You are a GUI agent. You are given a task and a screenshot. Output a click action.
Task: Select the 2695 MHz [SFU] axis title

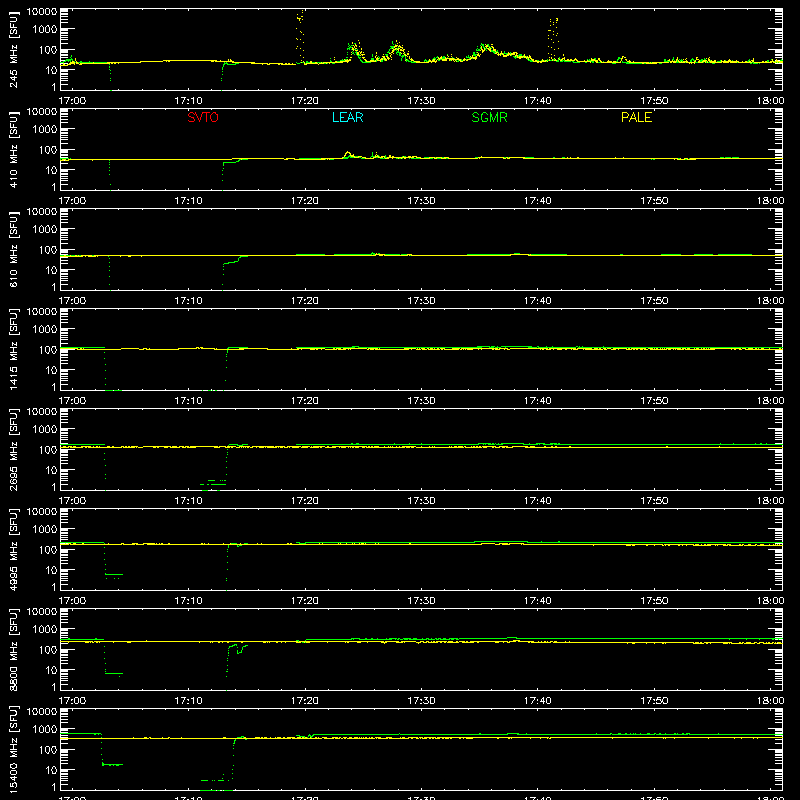pos(14,449)
